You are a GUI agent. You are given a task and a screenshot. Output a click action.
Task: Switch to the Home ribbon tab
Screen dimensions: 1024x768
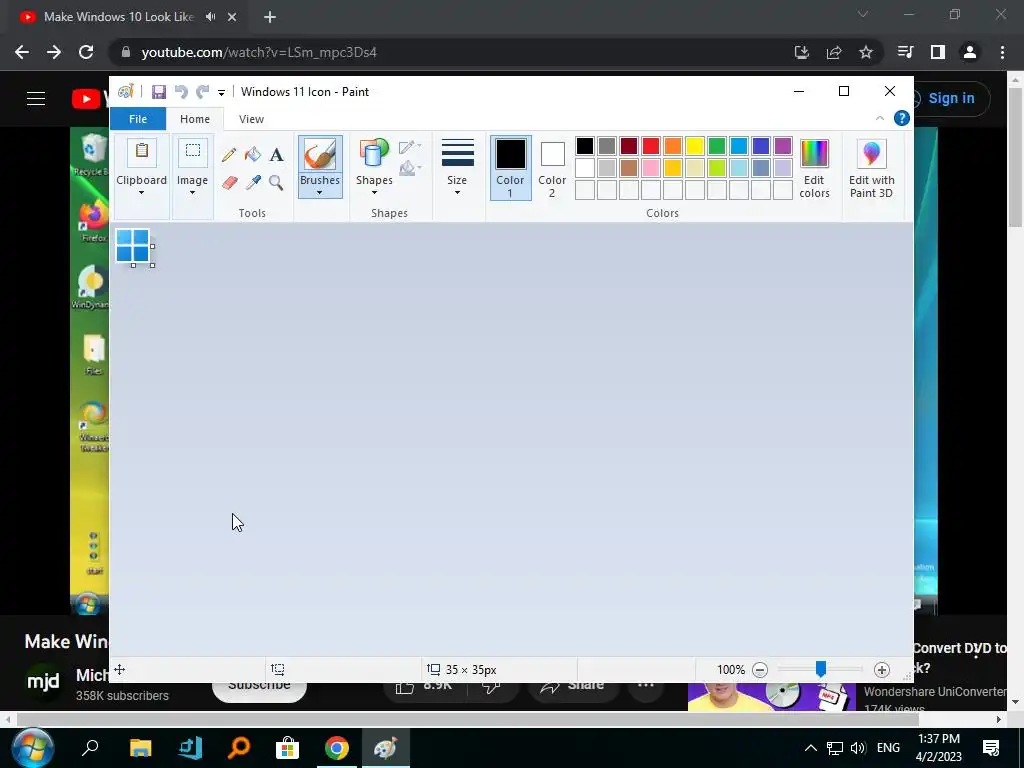pyautogui.click(x=195, y=119)
